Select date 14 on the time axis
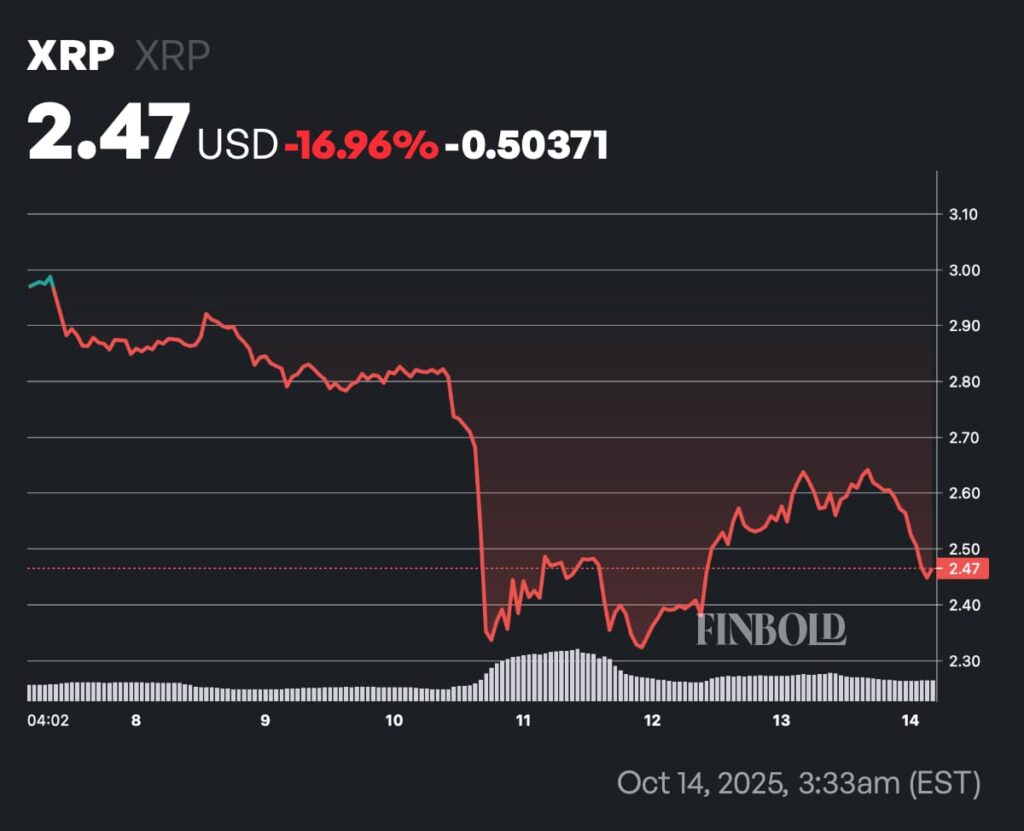The height and width of the screenshot is (831, 1024). [911, 720]
